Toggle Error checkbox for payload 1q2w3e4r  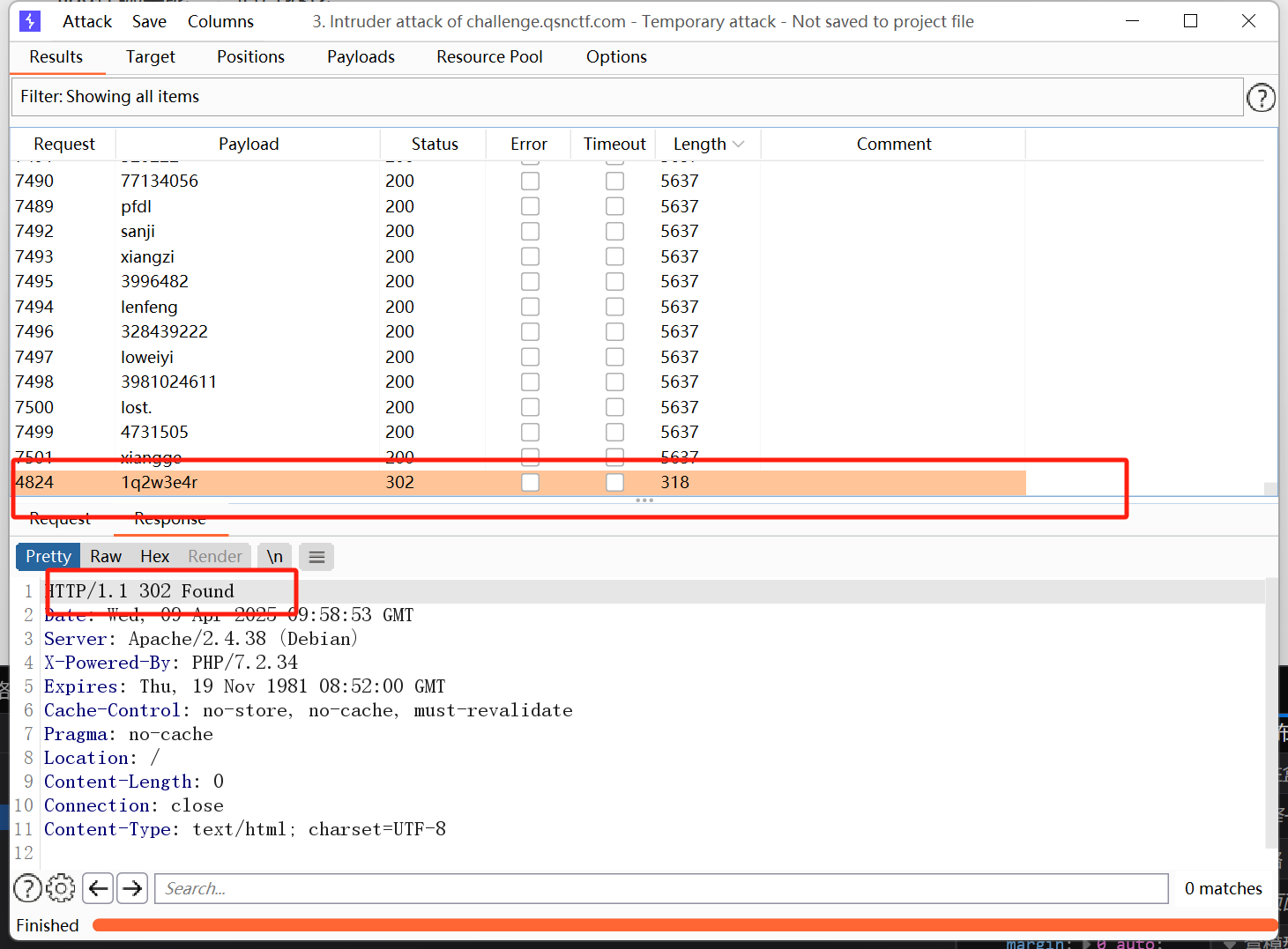click(530, 482)
